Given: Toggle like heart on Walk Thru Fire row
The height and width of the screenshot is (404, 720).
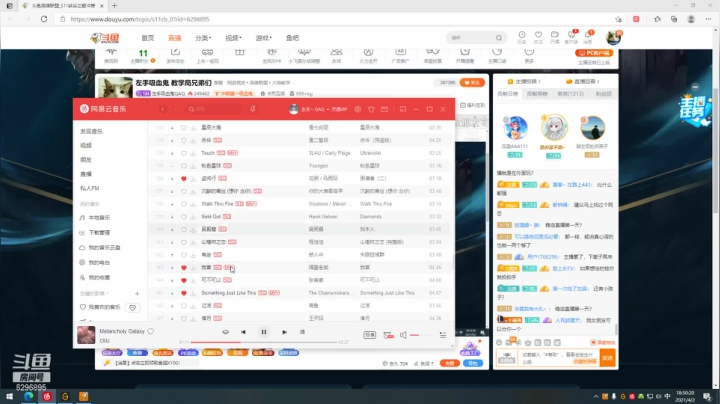Looking at the screenshot, I should tap(184, 204).
